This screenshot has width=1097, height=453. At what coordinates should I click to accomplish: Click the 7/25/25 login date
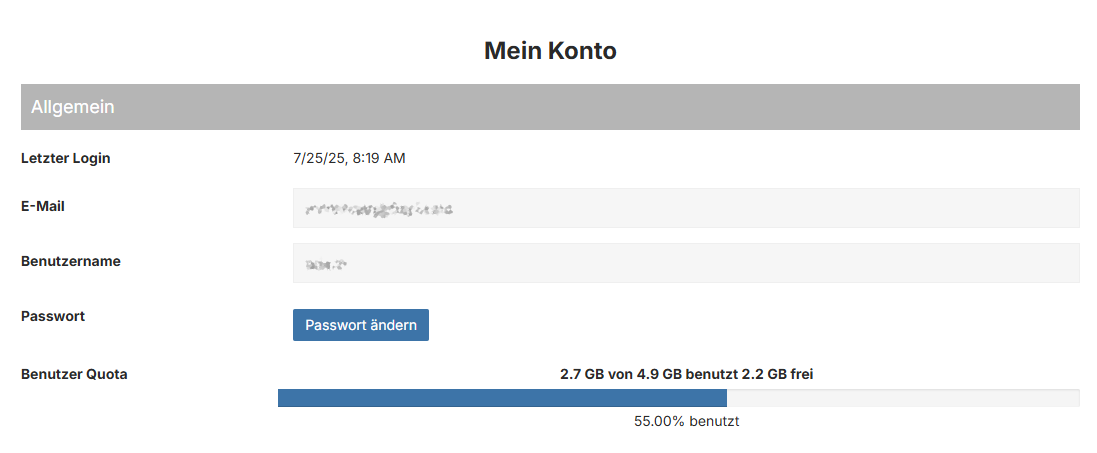pos(318,158)
